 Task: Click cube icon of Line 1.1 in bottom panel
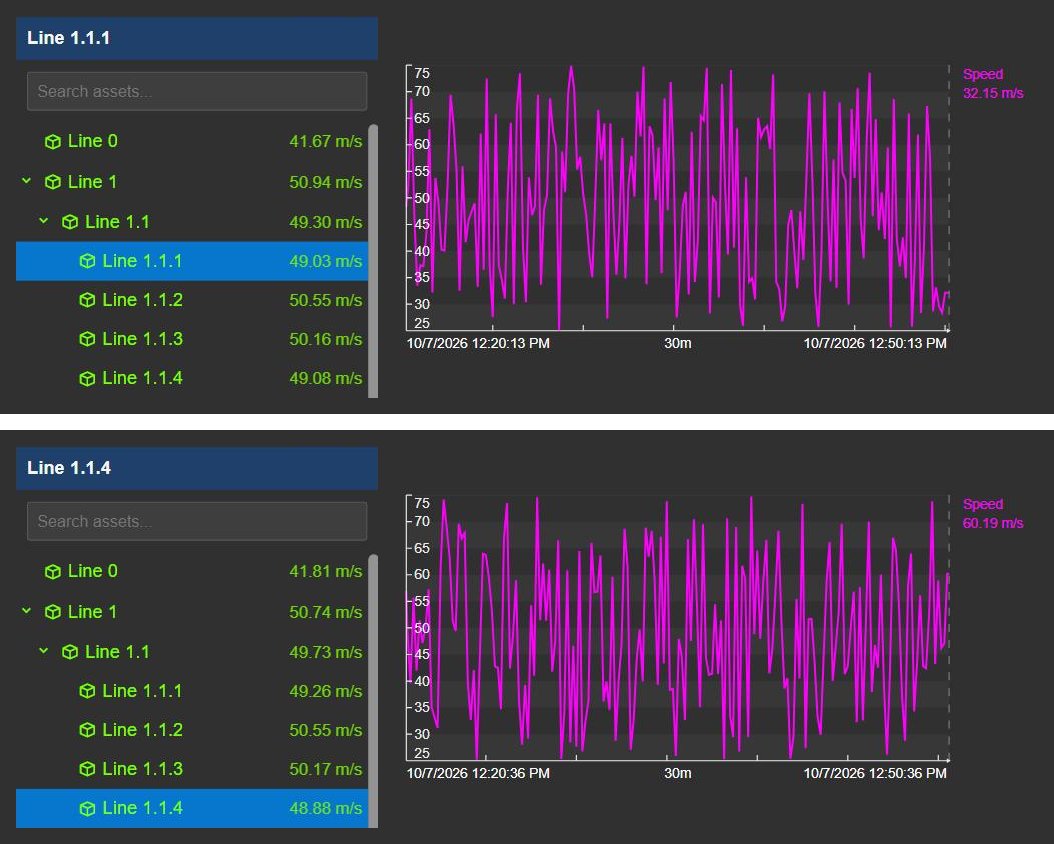(70, 652)
